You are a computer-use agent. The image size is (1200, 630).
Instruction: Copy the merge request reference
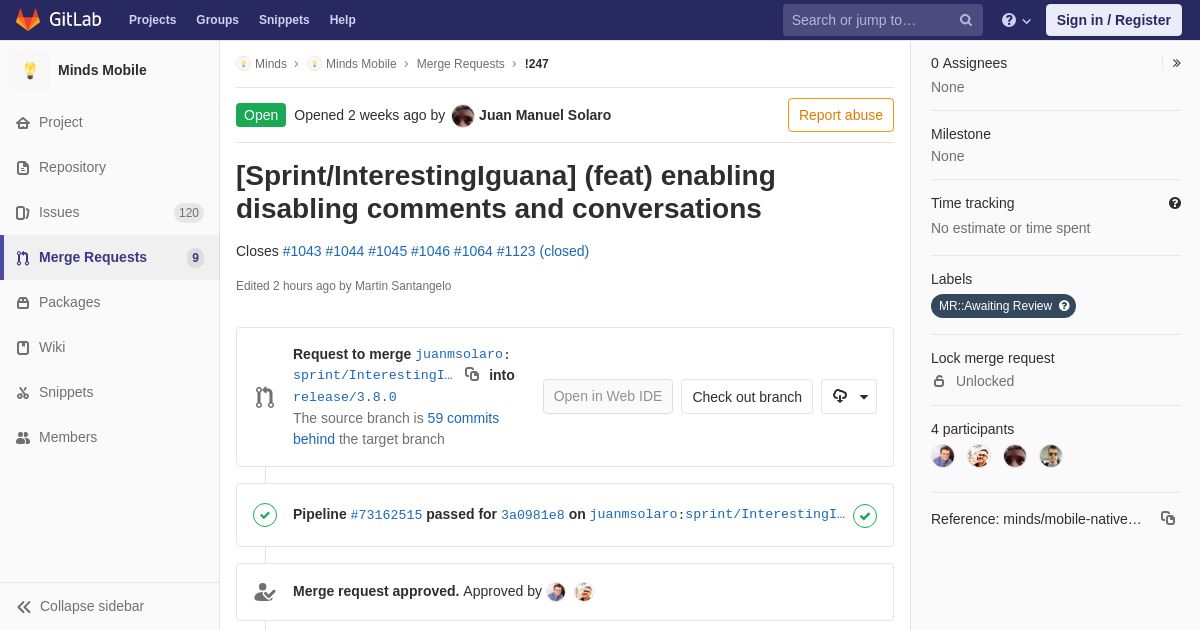tap(1168, 518)
